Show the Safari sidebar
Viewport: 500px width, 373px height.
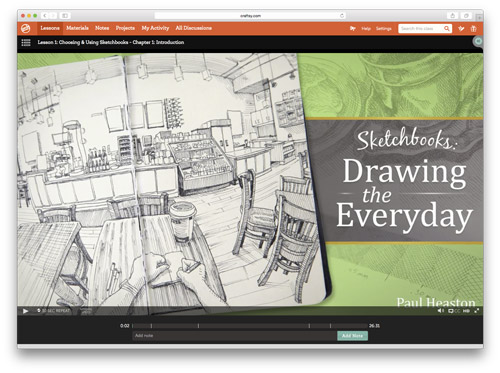click(x=65, y=15)
